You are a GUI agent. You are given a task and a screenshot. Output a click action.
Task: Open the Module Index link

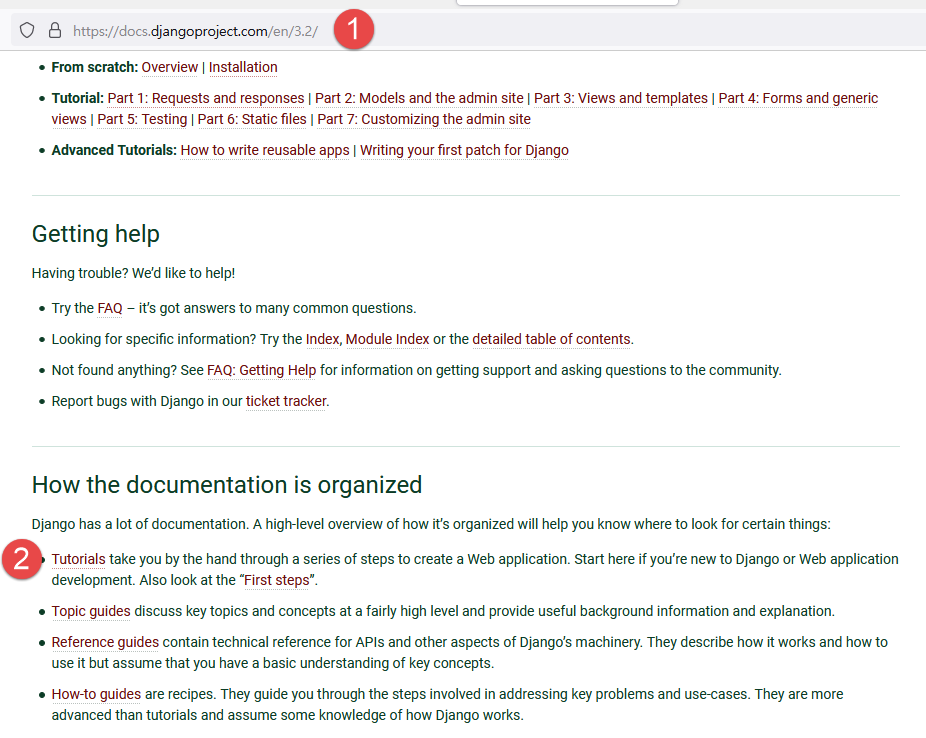387,339
